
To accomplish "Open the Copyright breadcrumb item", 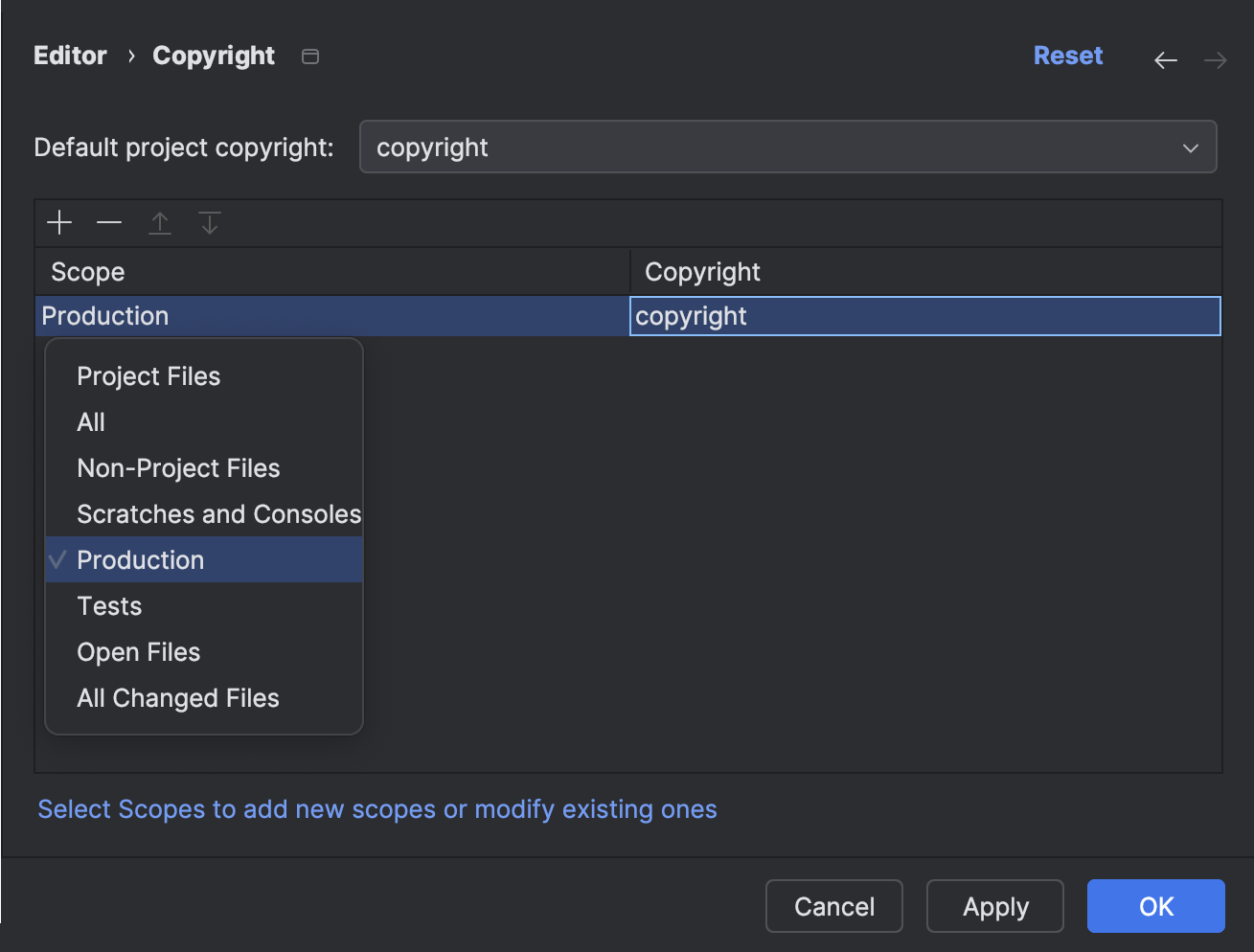I will click(x=213, y=56).
